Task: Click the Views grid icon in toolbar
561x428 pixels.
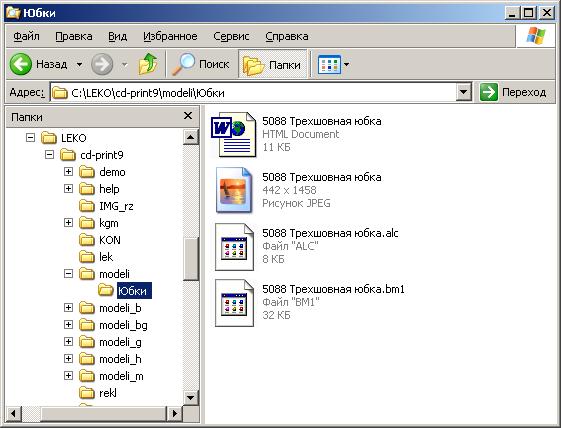Action: tap(329, 65)
